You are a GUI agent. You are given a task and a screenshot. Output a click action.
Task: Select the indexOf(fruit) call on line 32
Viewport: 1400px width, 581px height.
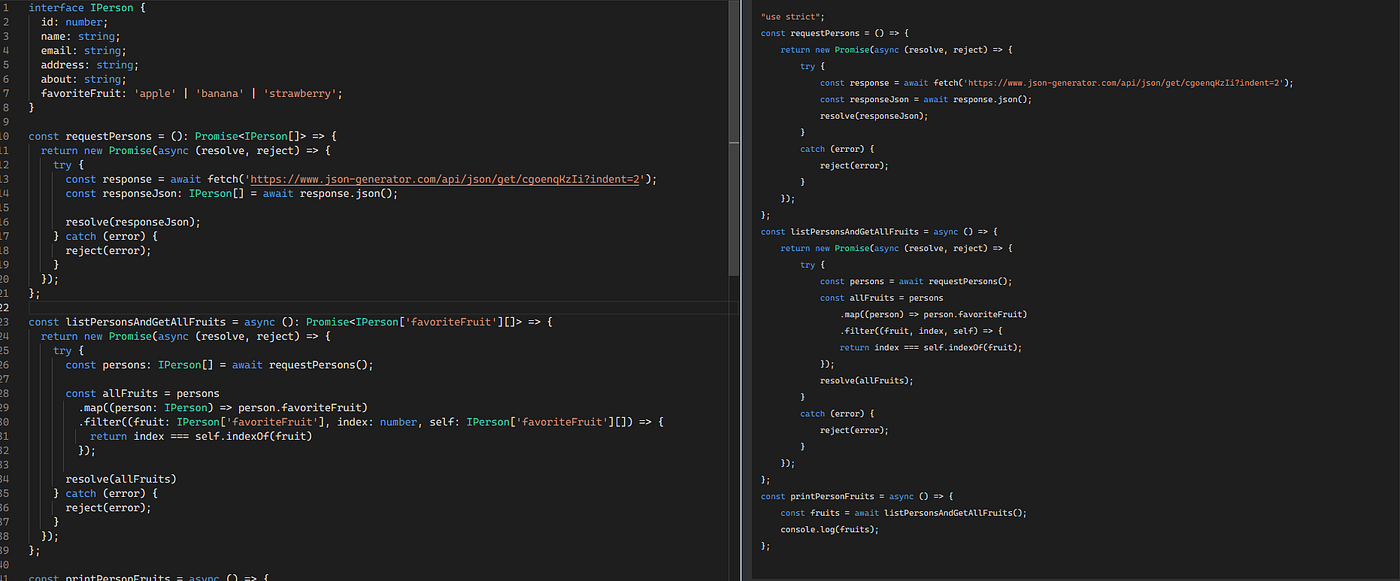[270, 435]
